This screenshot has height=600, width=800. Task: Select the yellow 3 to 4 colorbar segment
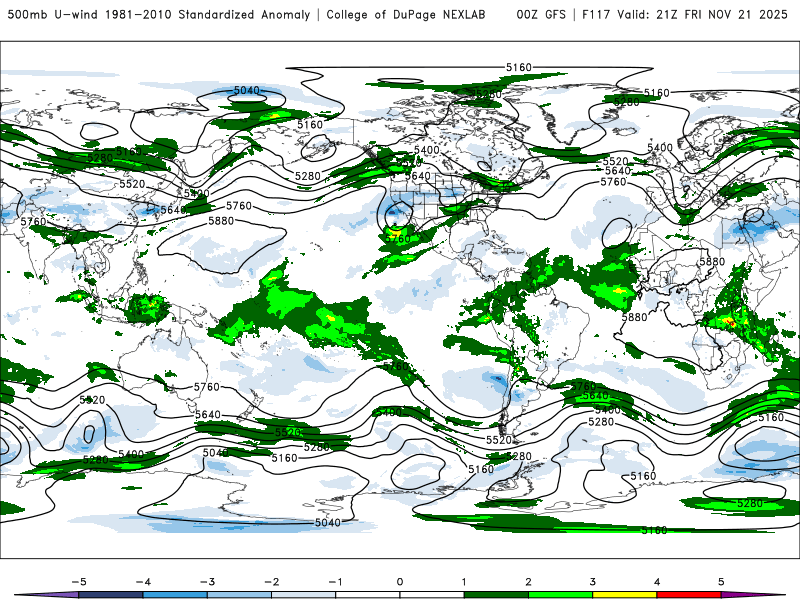coord(624,595)
